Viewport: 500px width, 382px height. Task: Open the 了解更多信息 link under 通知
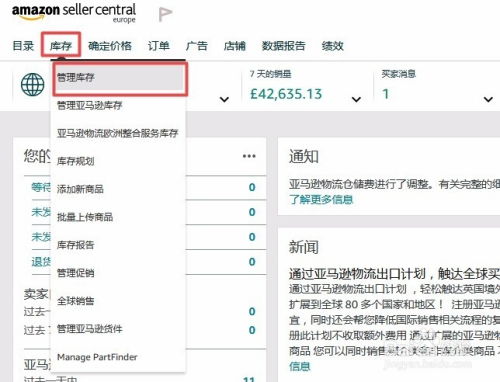[x=321, y=200]
